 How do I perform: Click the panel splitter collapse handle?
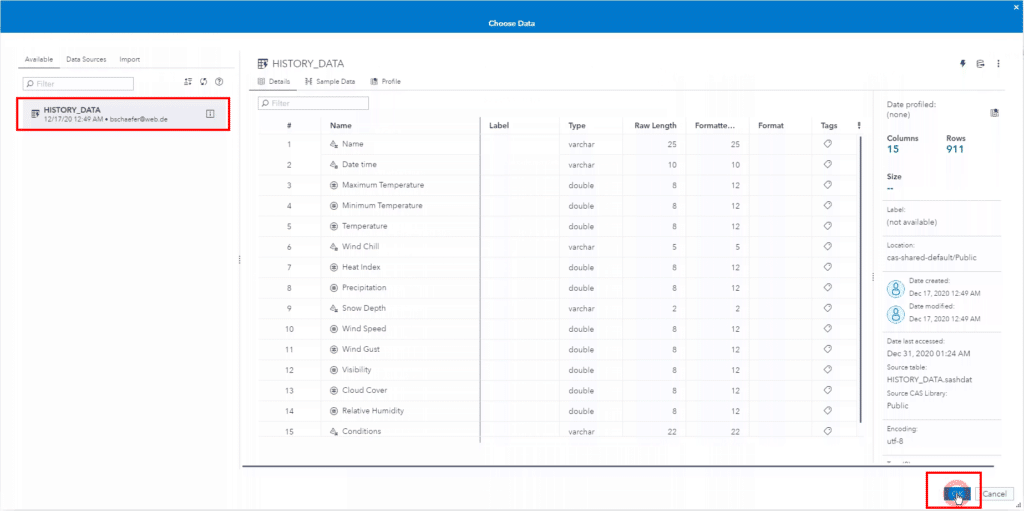point(239,260)
